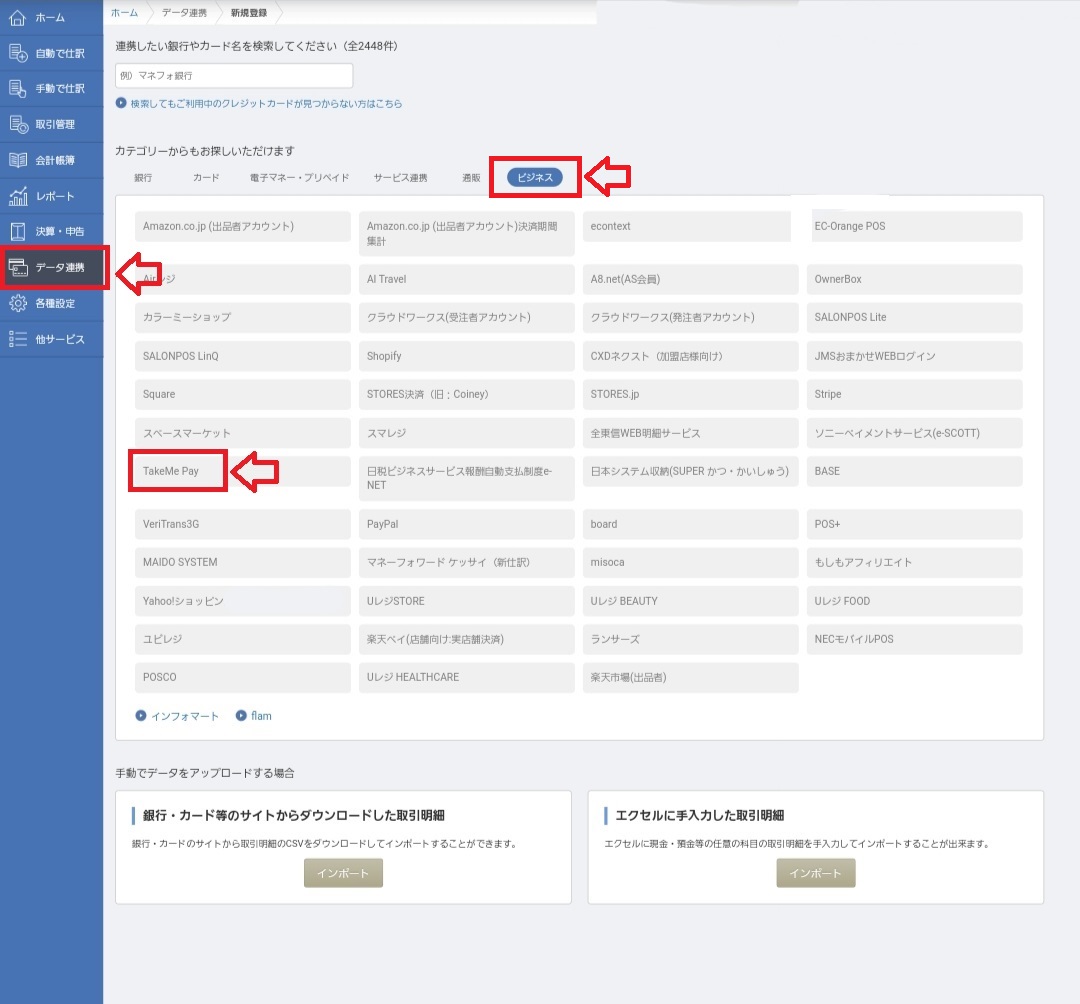Viewport: 1080px width, 1004px height.
Task: Choose board service
Action: (x=690, y=525)
